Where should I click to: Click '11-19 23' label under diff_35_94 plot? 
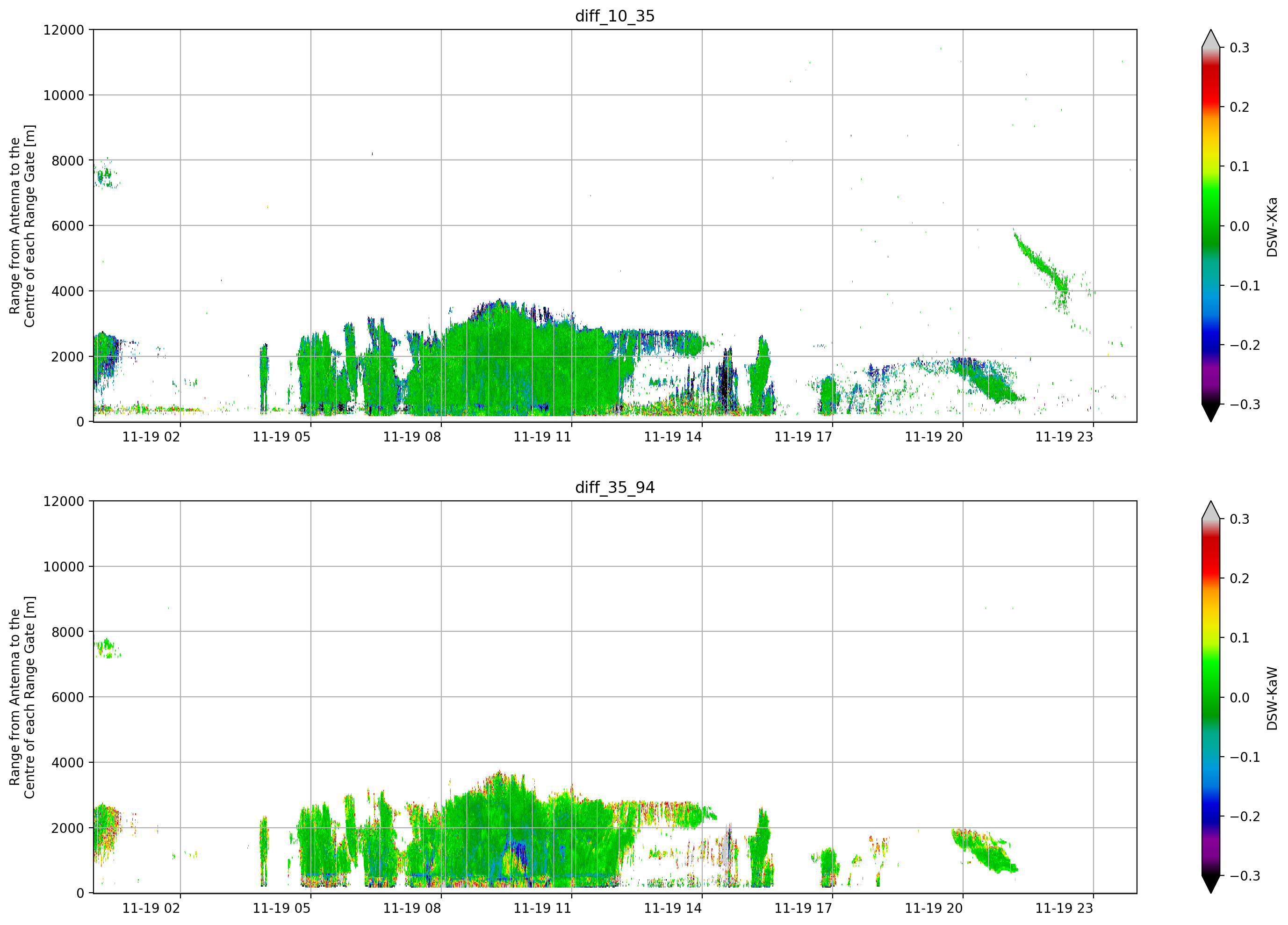(x=1064, y=908)
